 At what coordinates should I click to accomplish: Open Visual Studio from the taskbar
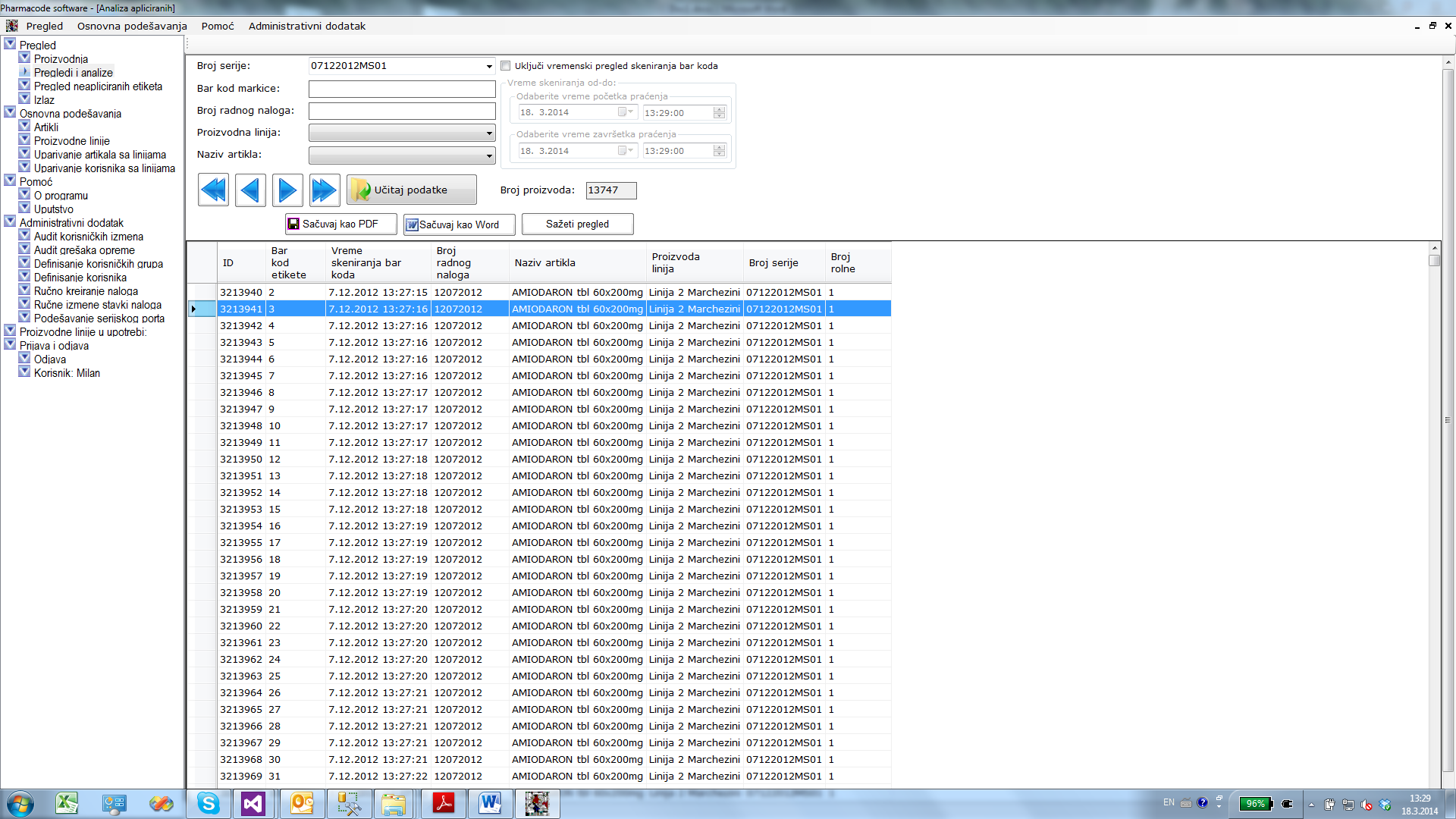point(253,803)
